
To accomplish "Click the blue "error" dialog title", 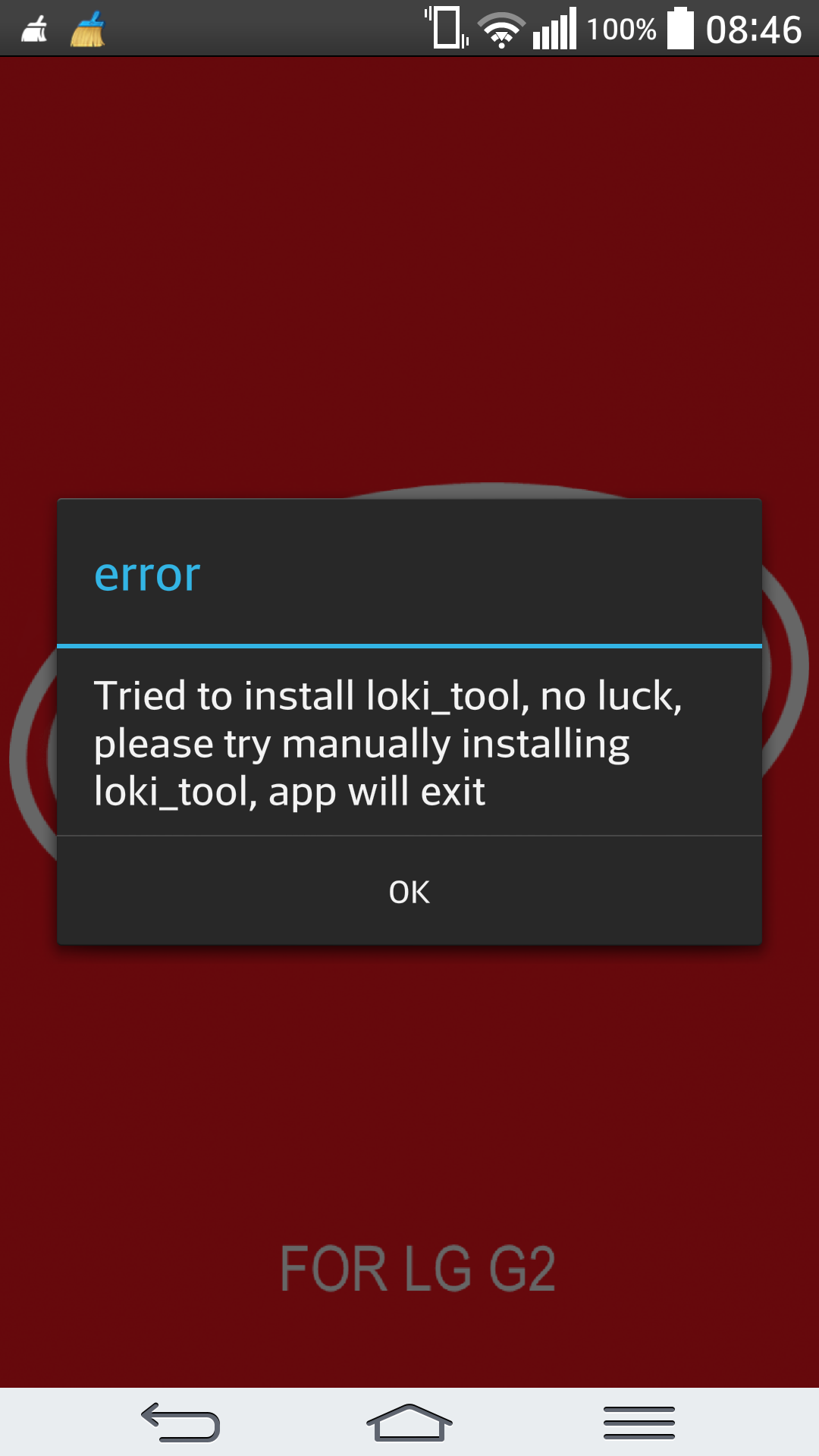I will [147, 574].
